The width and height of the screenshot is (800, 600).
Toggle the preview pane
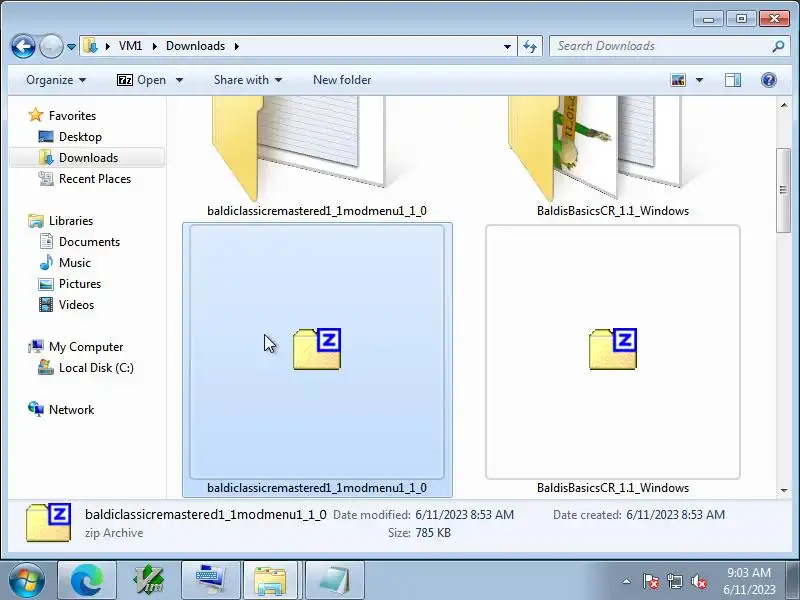[733, 80]
